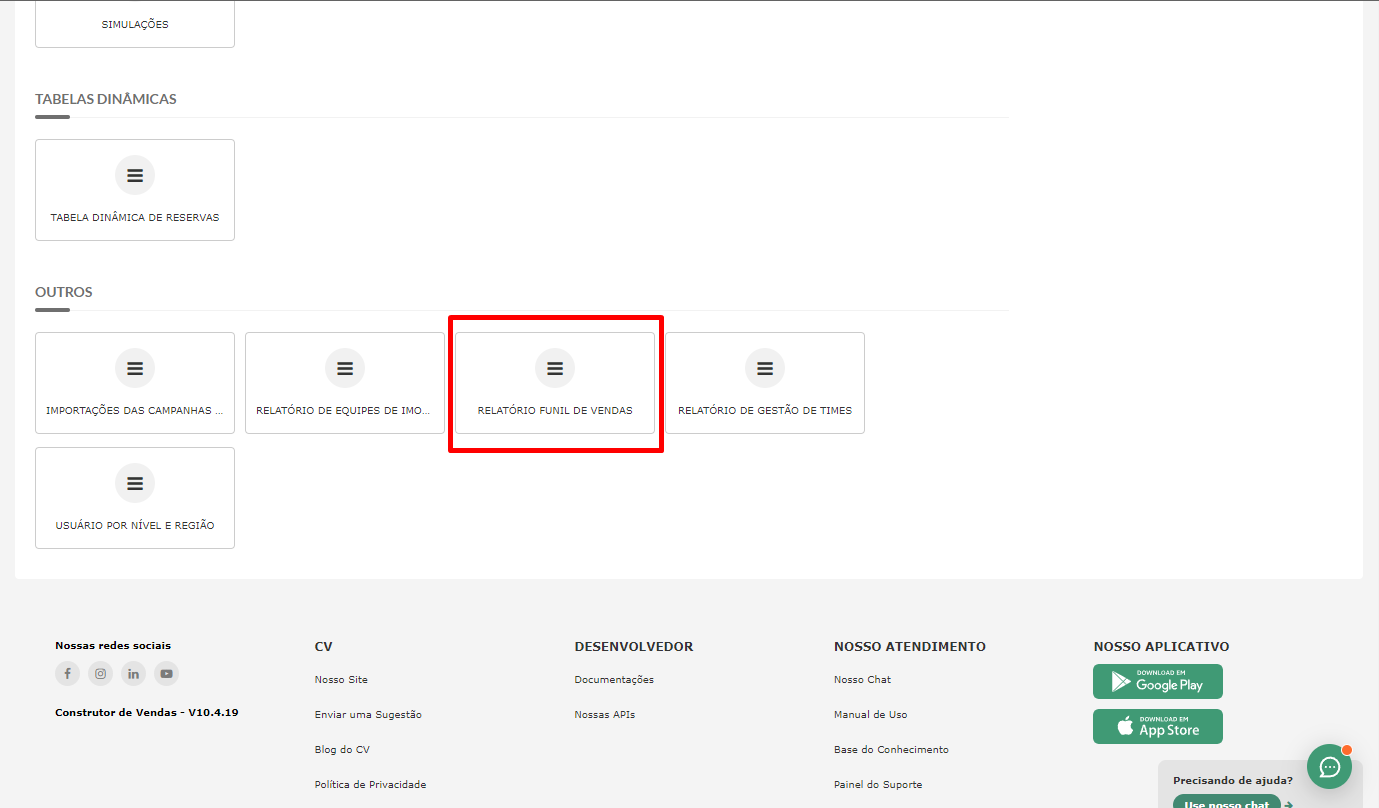Click the Use nosso chat button

pyautogui.click(x=1227, y=802)
